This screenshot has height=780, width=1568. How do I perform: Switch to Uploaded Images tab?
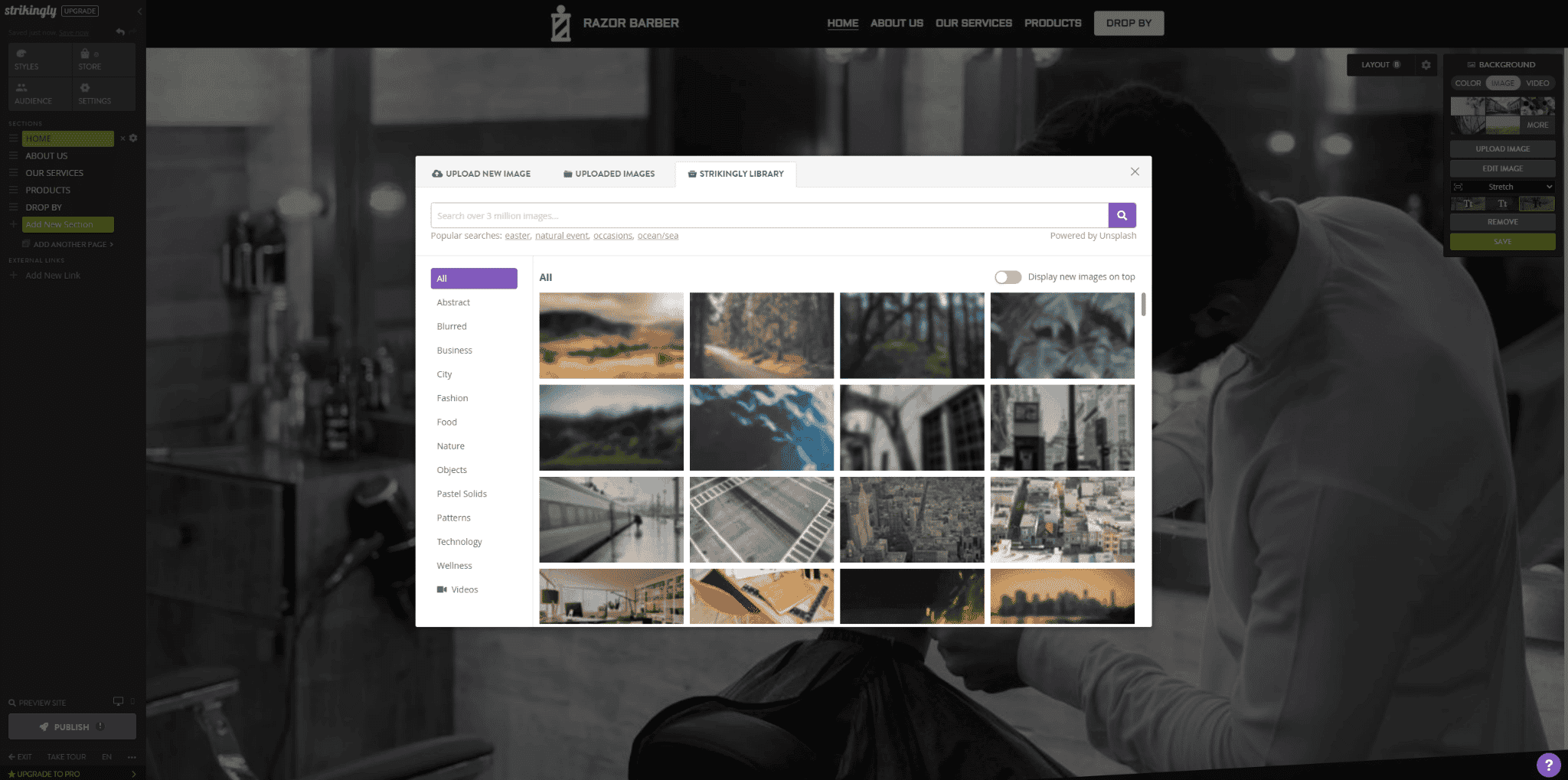(609, 174)
